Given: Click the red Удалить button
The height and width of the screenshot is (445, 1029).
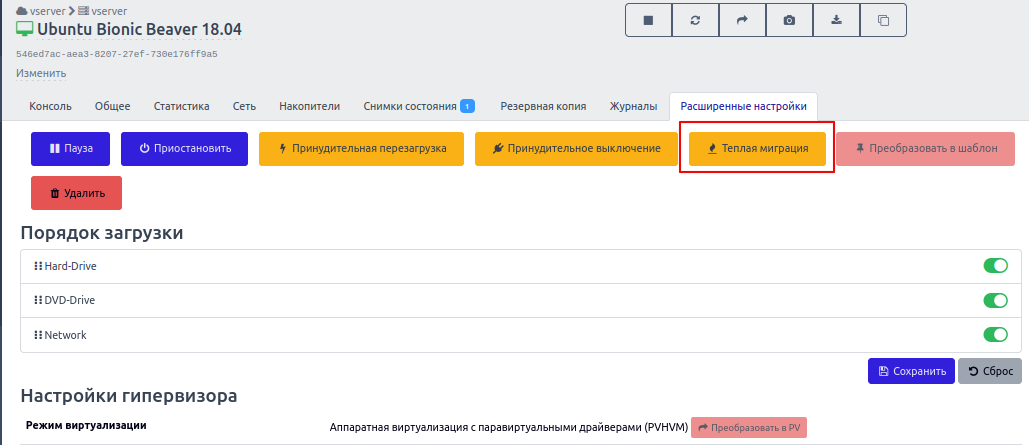Looking at the screenshot, I should coord(76,193).
